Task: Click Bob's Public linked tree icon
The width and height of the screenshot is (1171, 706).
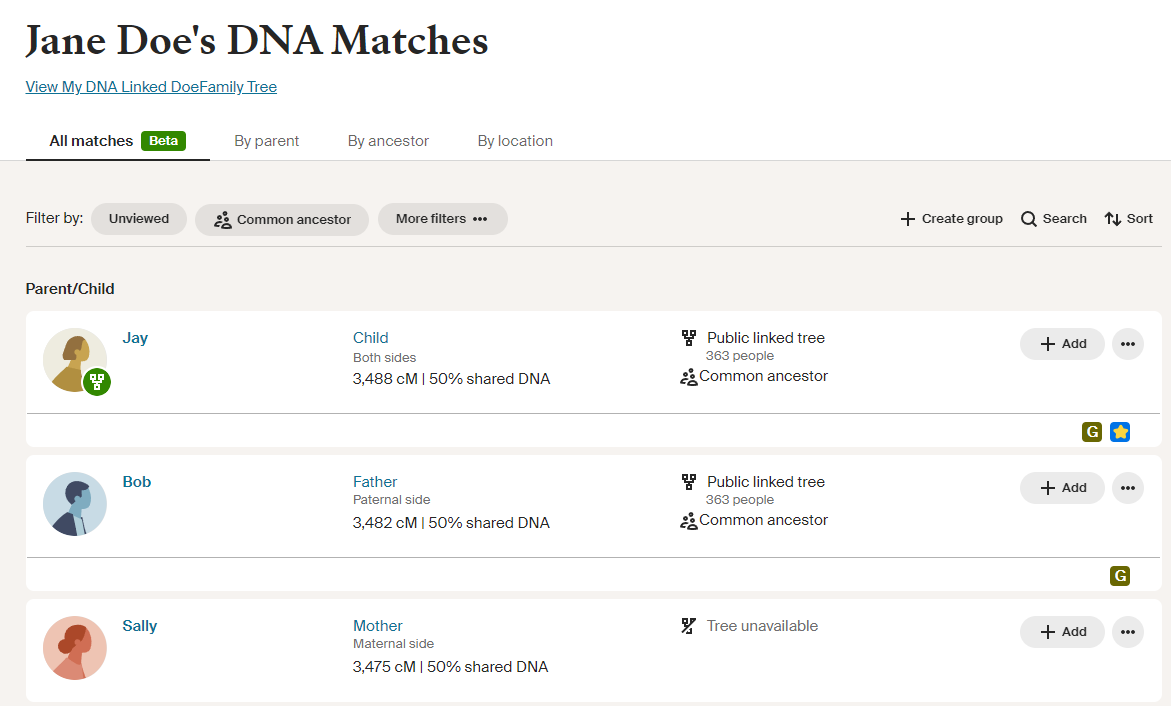Action: pos(688,481)
